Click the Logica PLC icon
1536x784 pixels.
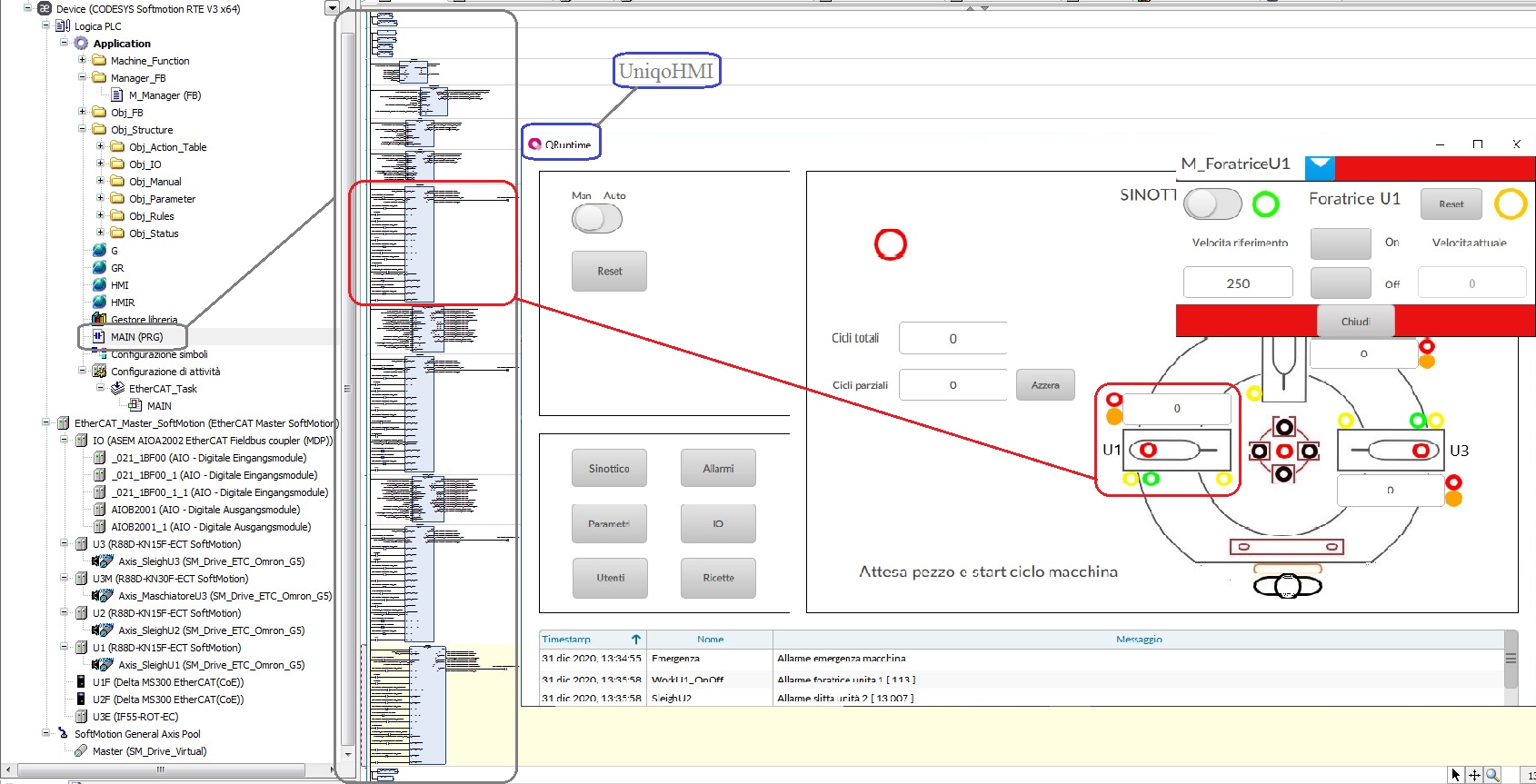pyautogui.click(x=63, y=25)
